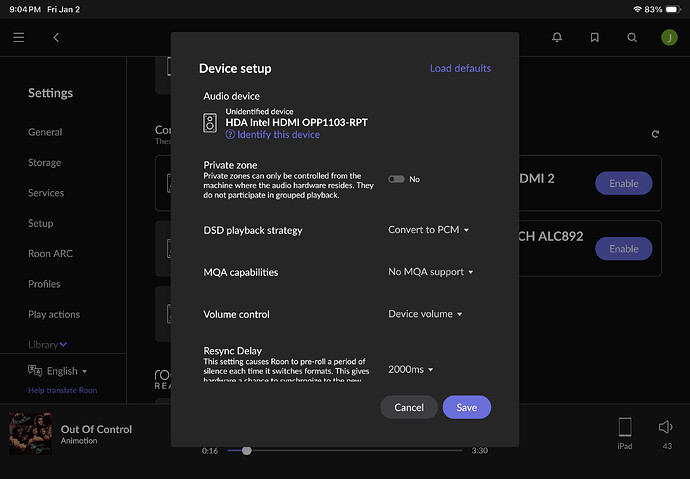Click the Load defaults link
The width and height of the screenshot is (690, 479).
tap(460, 68)
